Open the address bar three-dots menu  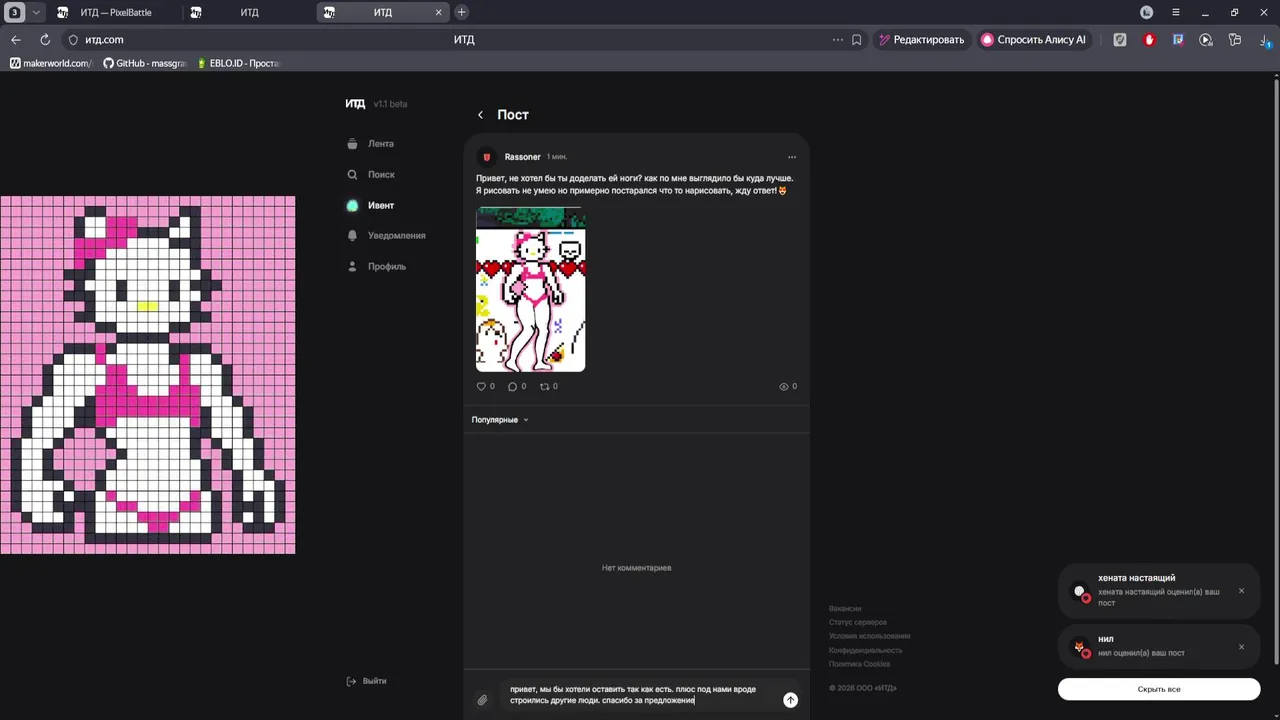[x=837, y=40]
